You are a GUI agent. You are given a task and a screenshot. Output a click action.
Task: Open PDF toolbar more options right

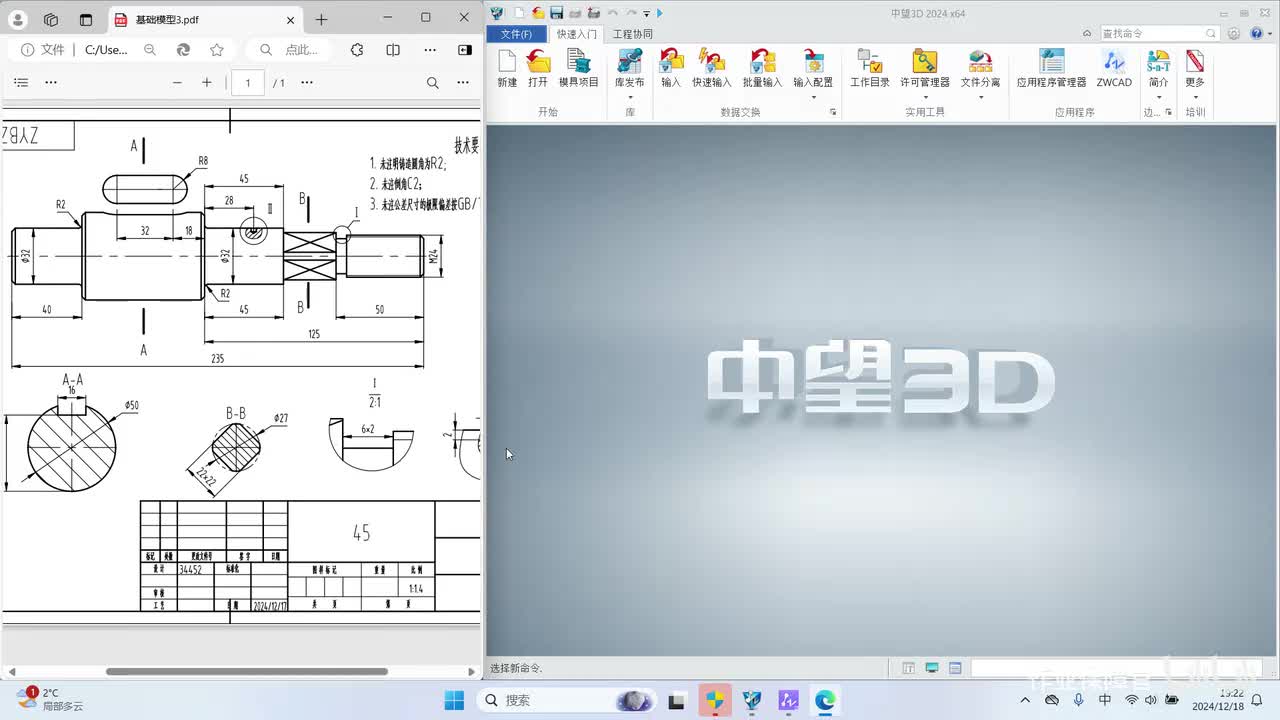pyautogui.click(x=463, y=83)
